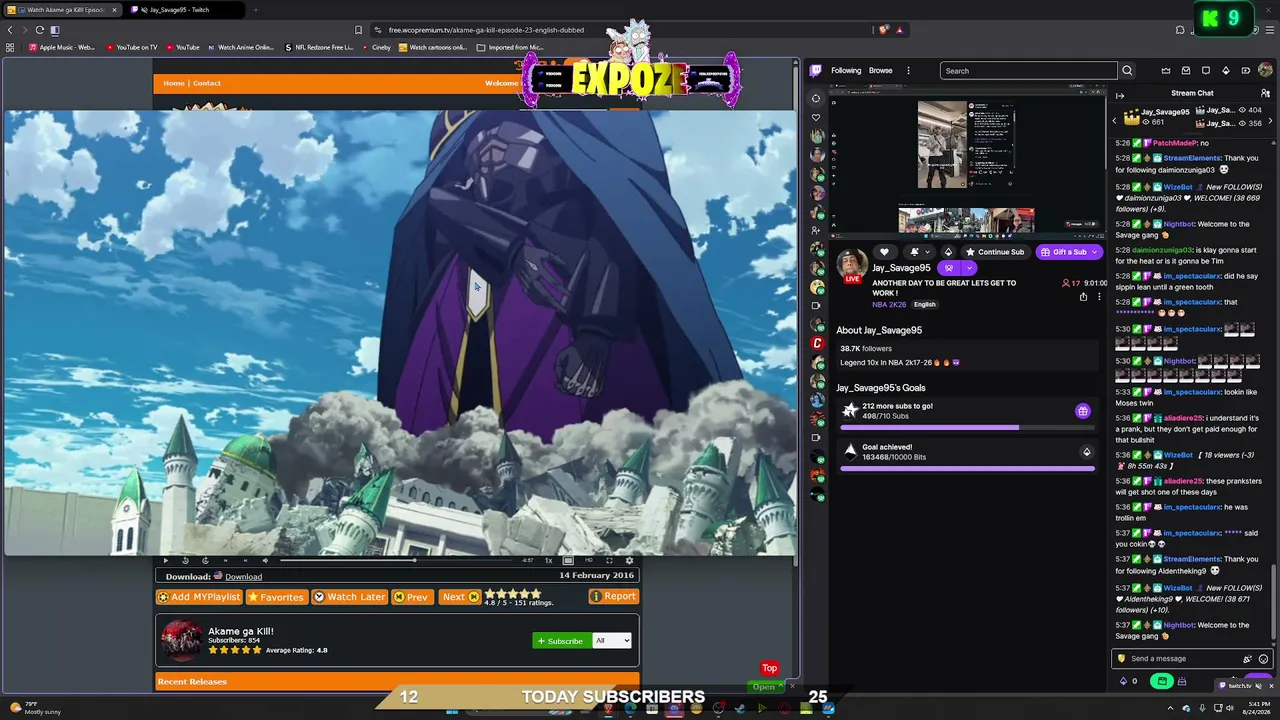Open the emote picker in chat
The height and width of the screenshot is (720, 1280).
(x=1263, y=659)
